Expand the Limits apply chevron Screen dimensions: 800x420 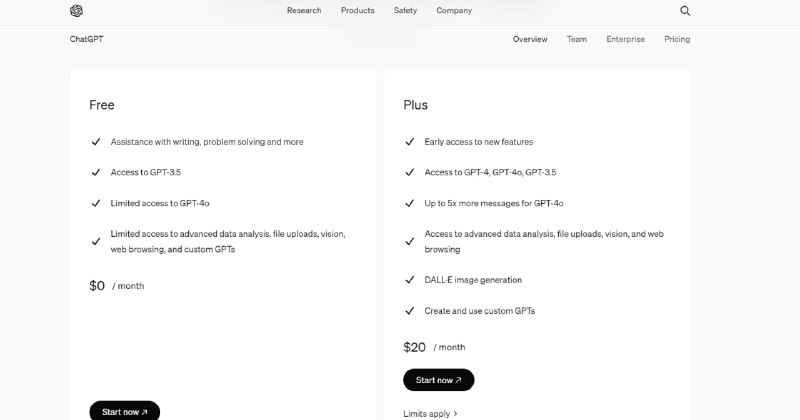[456, 413]
